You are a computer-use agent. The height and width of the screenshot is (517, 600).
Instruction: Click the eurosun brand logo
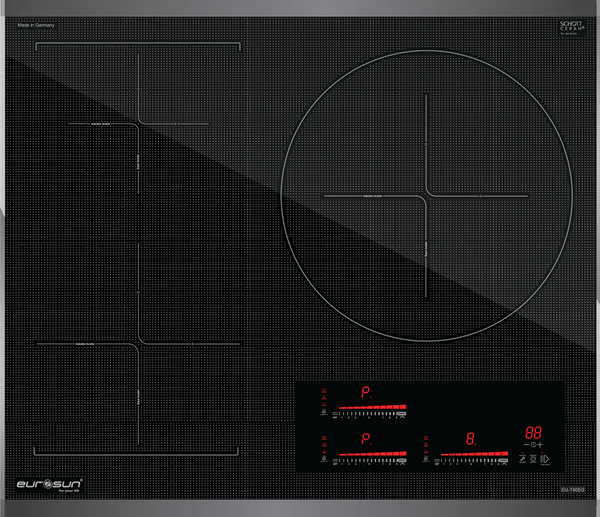click(49, 485)
